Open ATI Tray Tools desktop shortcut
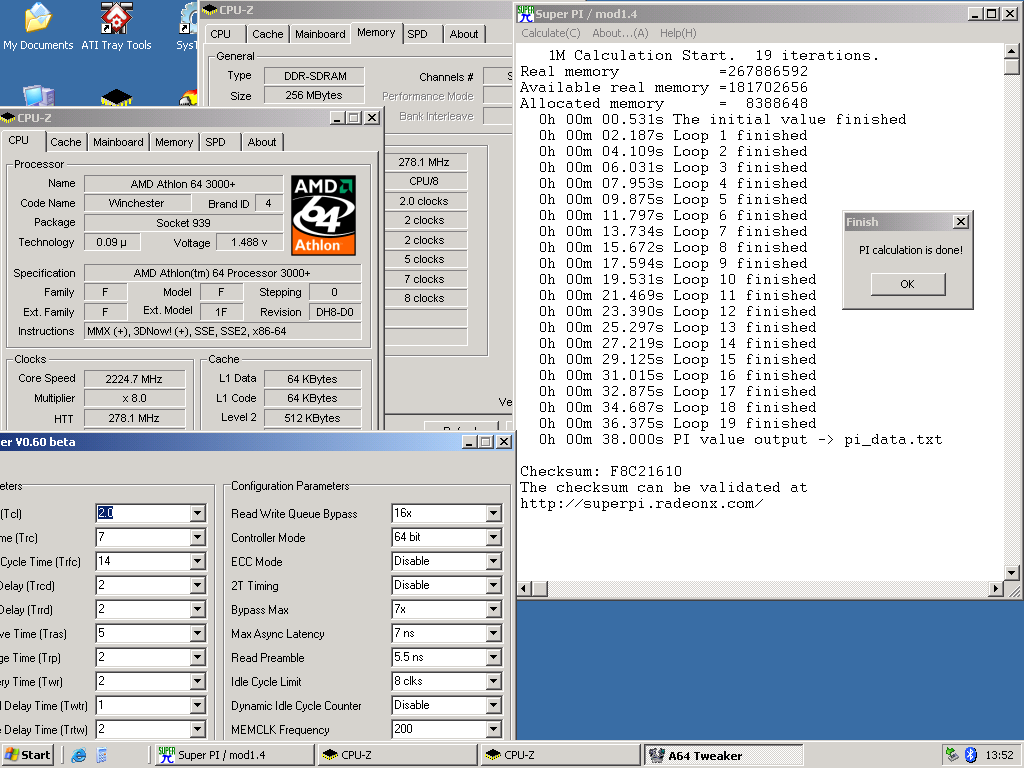The width and height of the screenshot is (1024, 768). tap(116, 26)
